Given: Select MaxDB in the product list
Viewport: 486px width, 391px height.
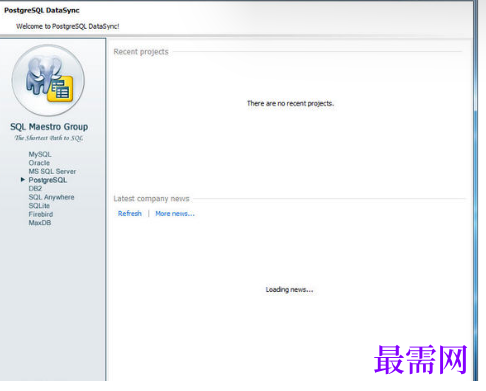Looking at the screenshot, I should click(x=40, y=223).
